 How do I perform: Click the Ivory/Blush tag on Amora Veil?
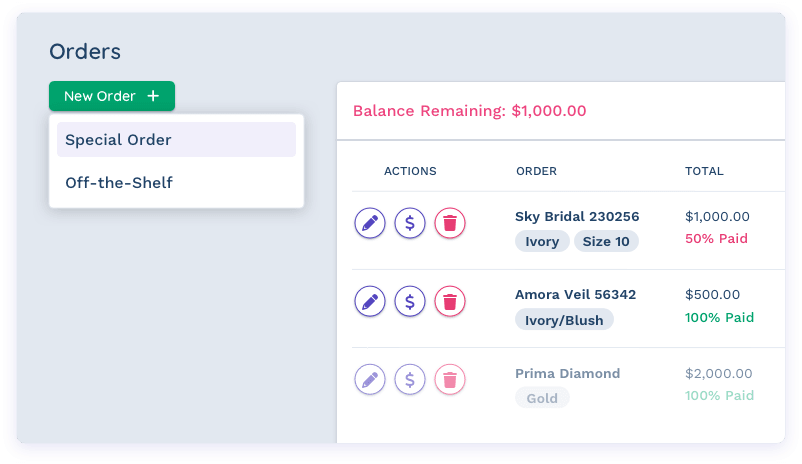tap(564, 320)
